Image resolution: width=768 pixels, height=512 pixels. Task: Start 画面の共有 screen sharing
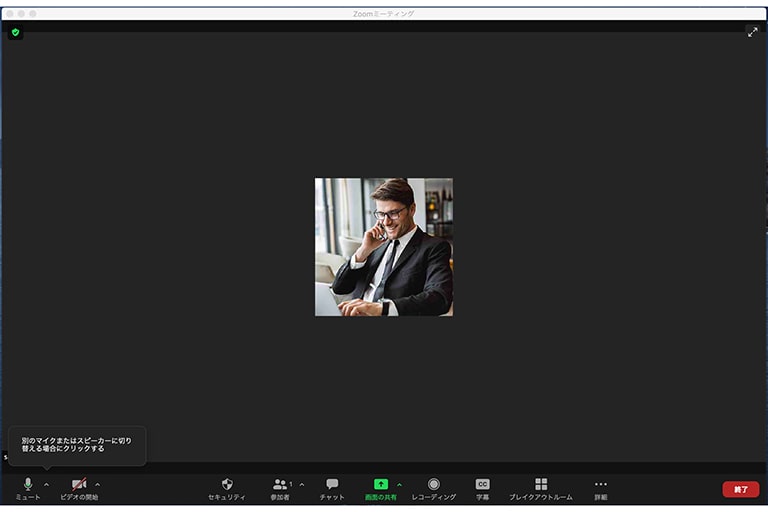coord(381,489)
